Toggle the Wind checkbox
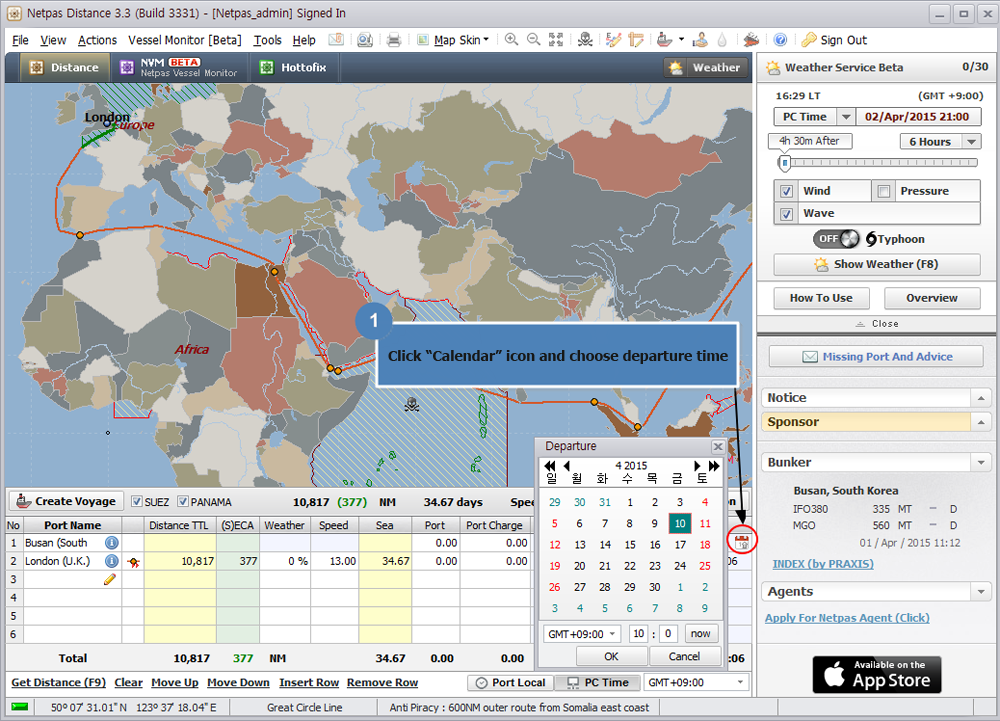This screenshot has width=1000, height=721. tap(786, 191)
